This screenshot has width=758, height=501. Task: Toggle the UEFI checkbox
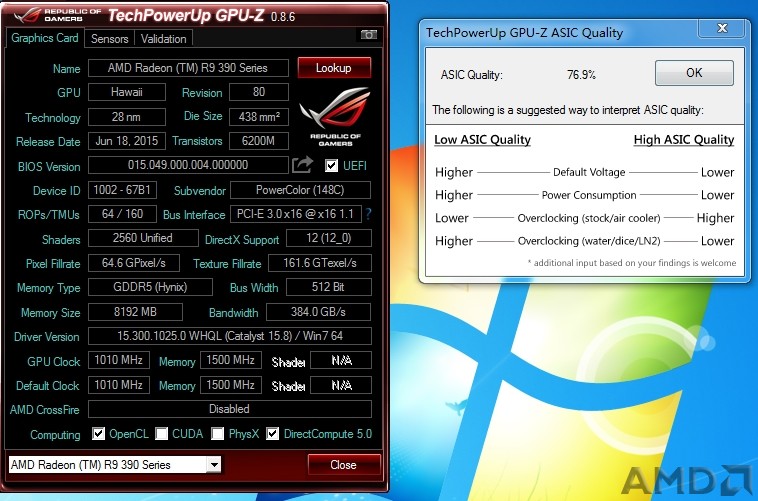click(x=331, y=165)
